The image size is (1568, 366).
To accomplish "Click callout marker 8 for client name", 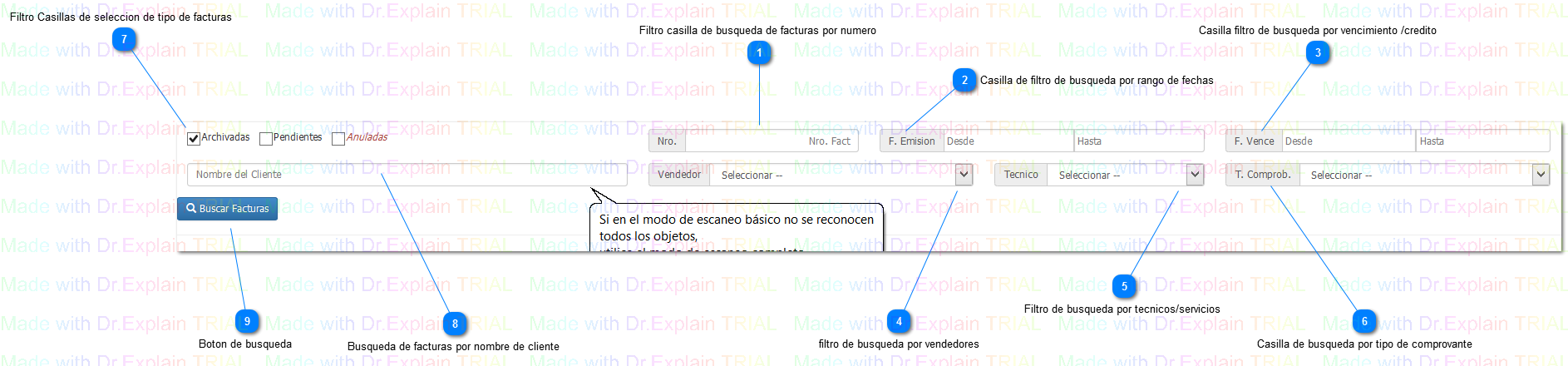I will (455, 324).
